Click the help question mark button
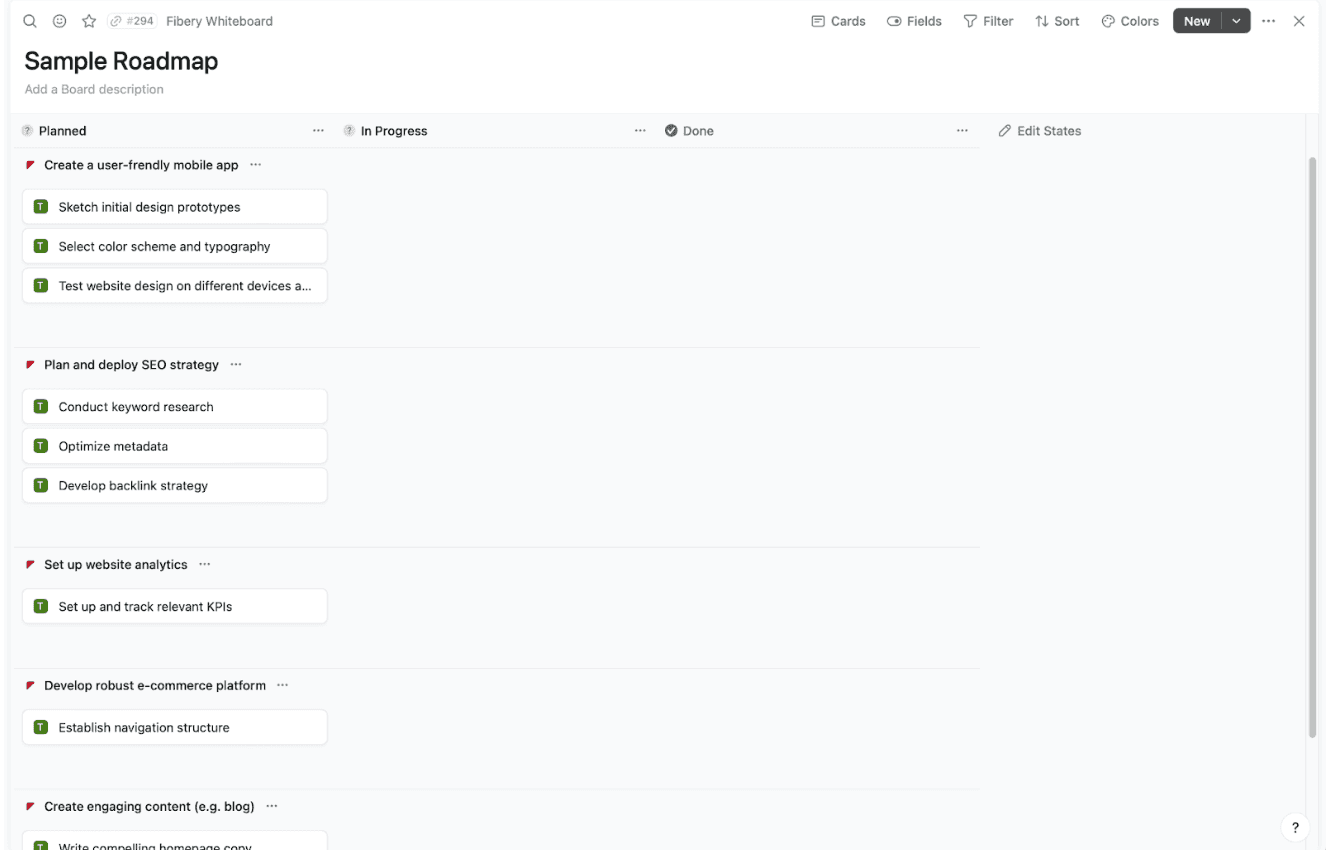Screen dimensions: 1326x850 [x=1294, y=827]
